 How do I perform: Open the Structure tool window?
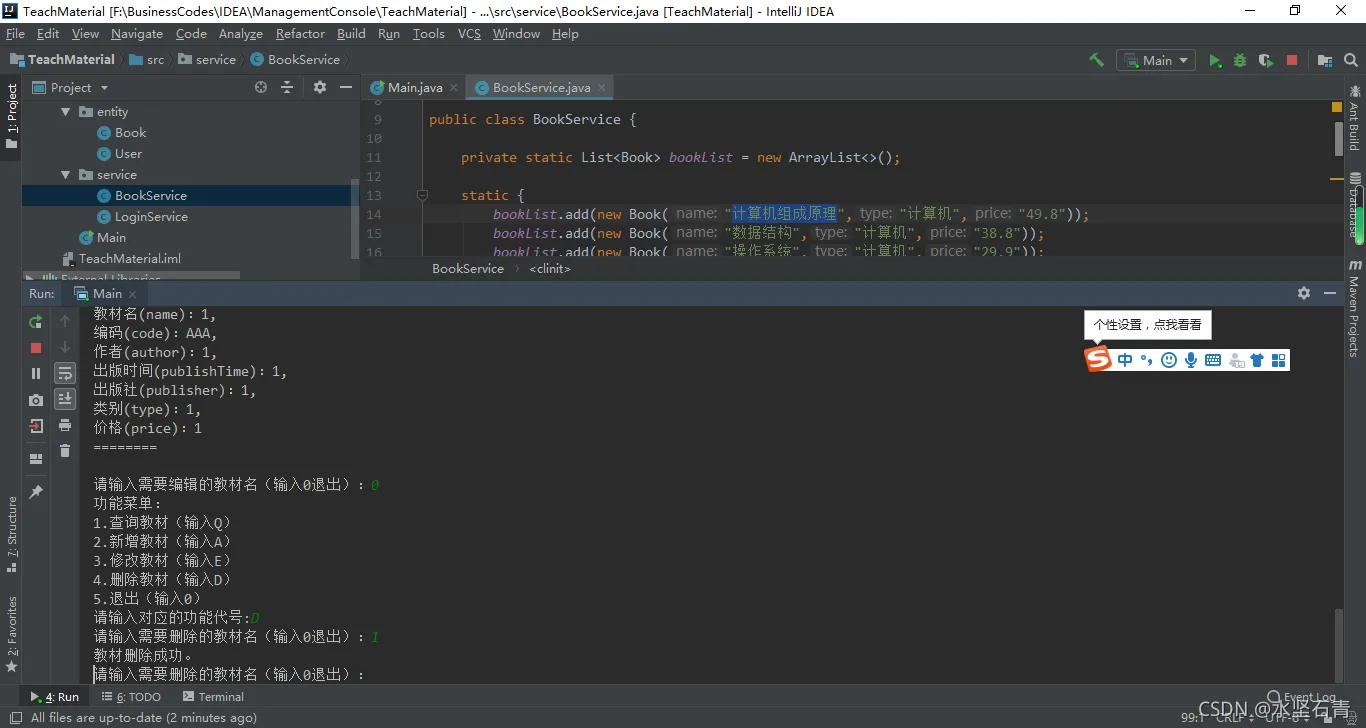(x=12, y=535)
